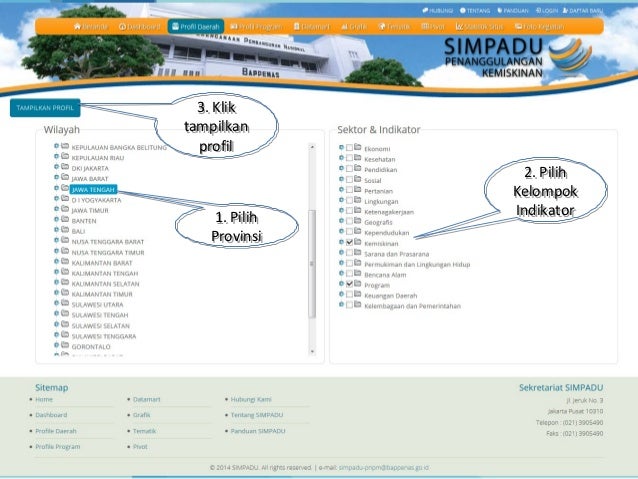The image size is (638, 479).
Task: Click the Wilayah list scrollbar thumb
Action: 312,264
